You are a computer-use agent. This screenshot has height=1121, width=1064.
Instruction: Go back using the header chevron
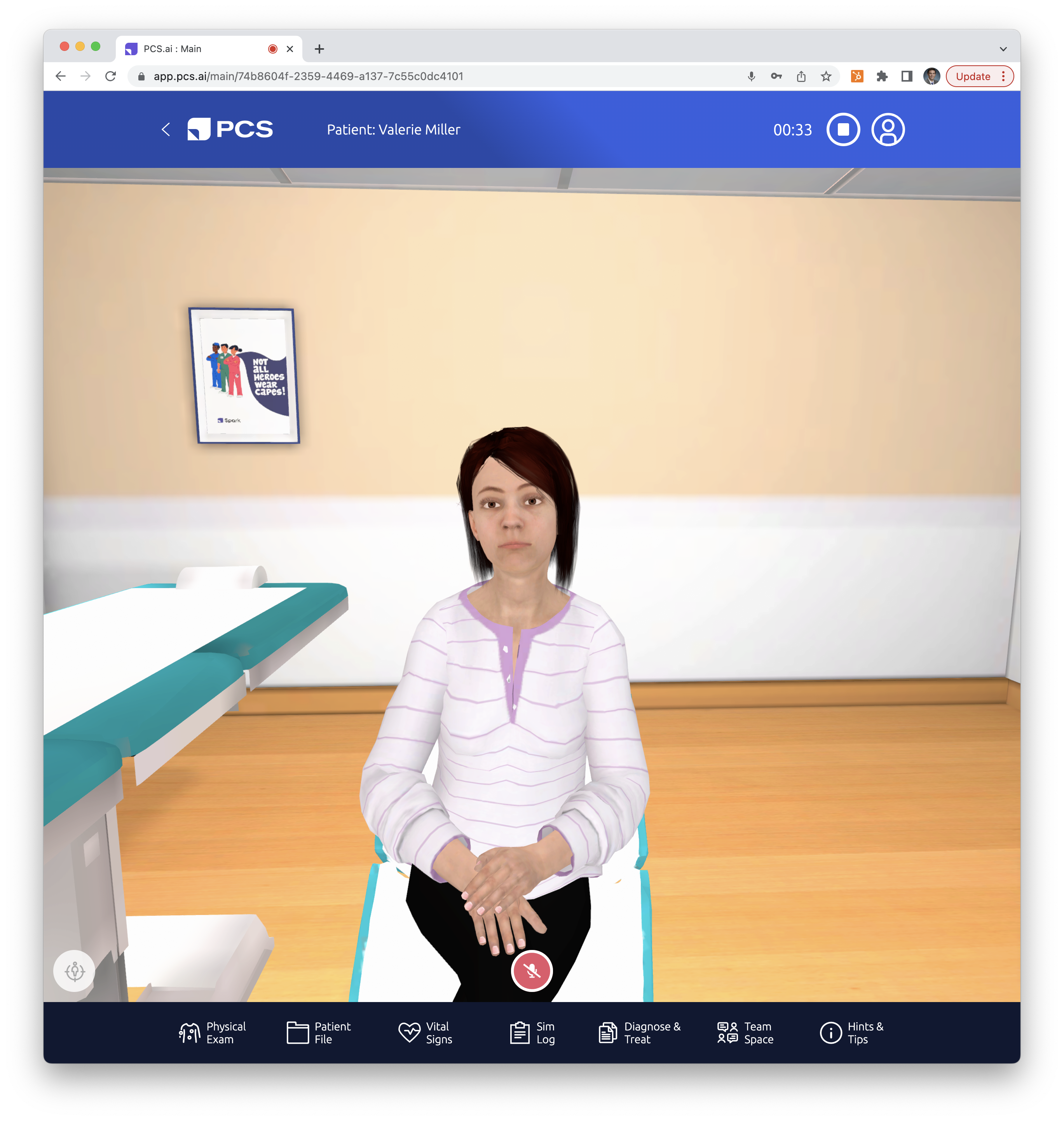pyautogui.click(x=166, y=130)
